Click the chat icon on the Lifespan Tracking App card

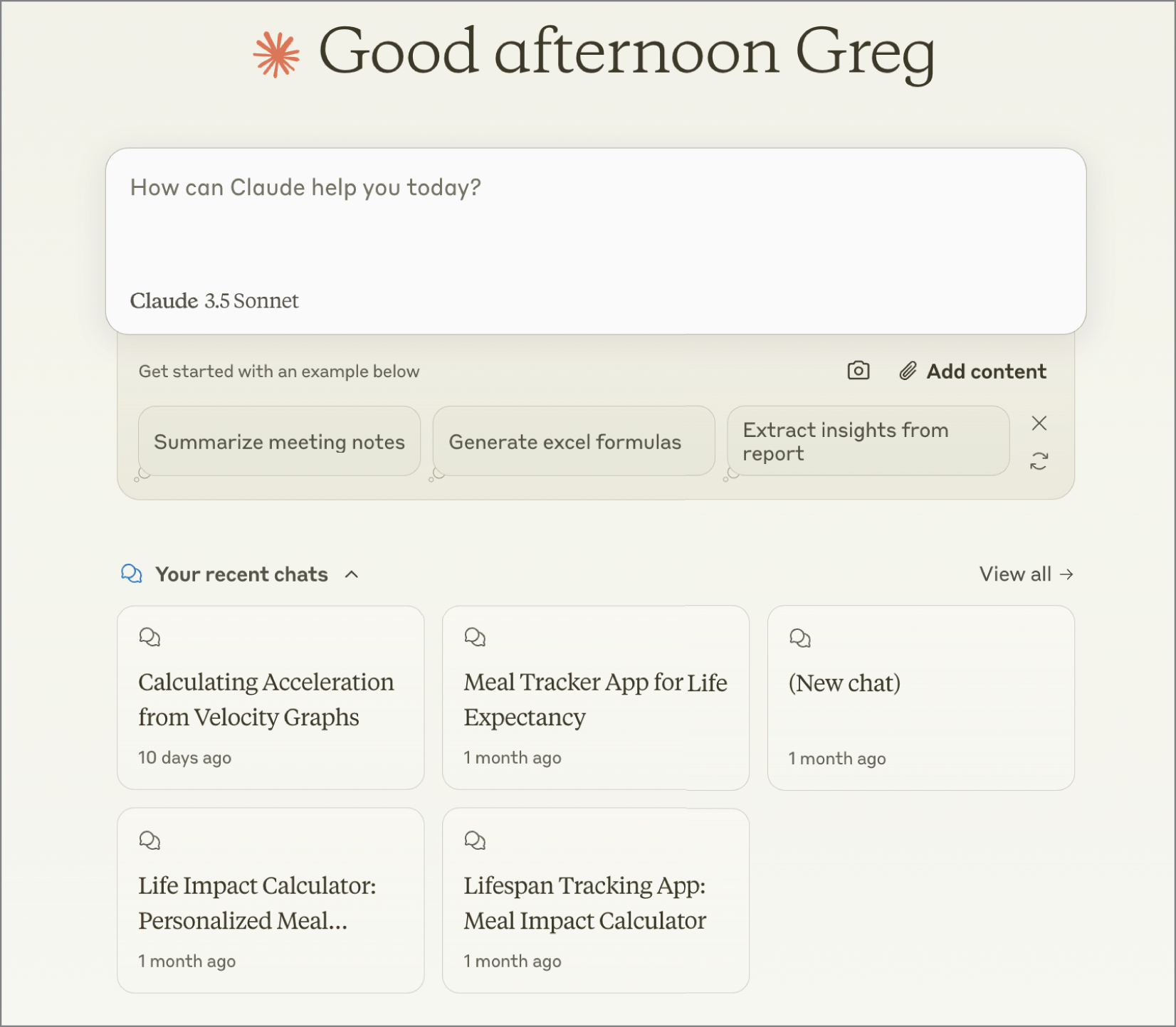476,840
